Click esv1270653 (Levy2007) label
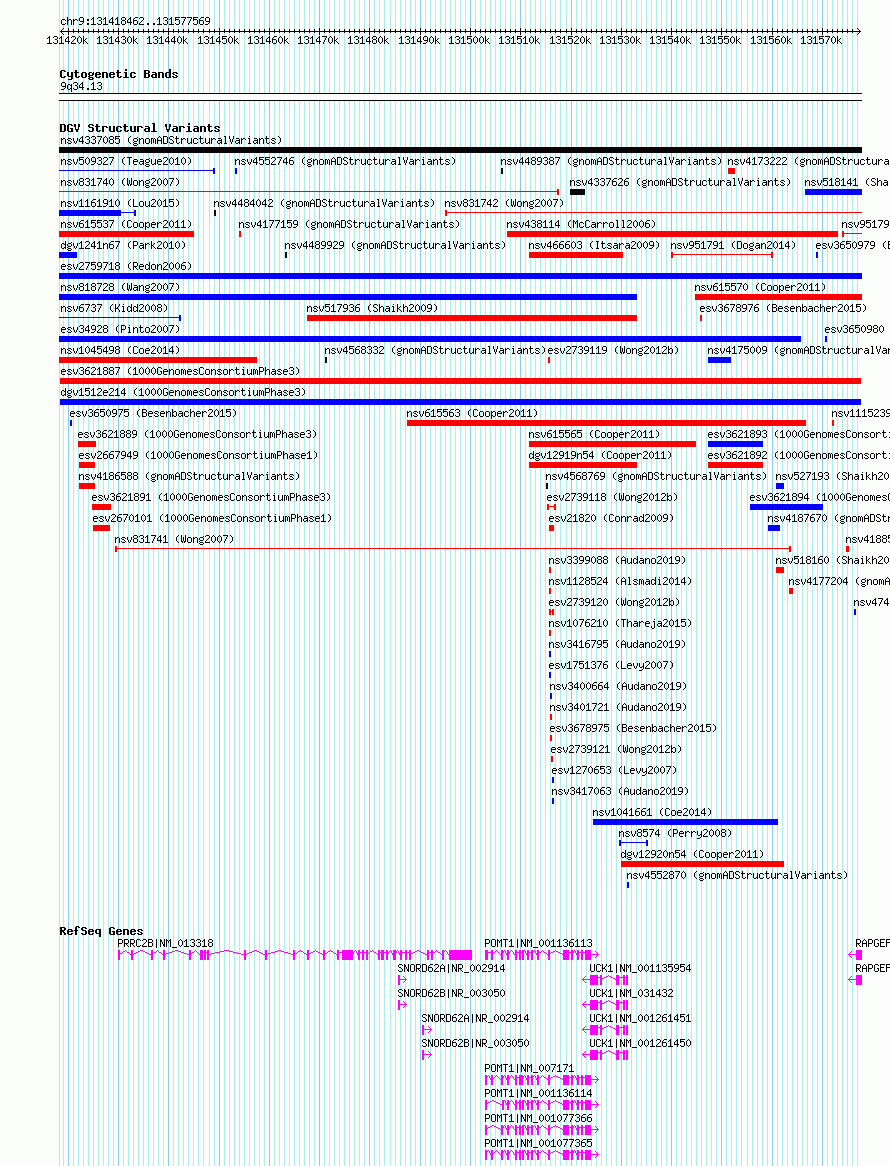890x1166 pixels. [614, 770]
